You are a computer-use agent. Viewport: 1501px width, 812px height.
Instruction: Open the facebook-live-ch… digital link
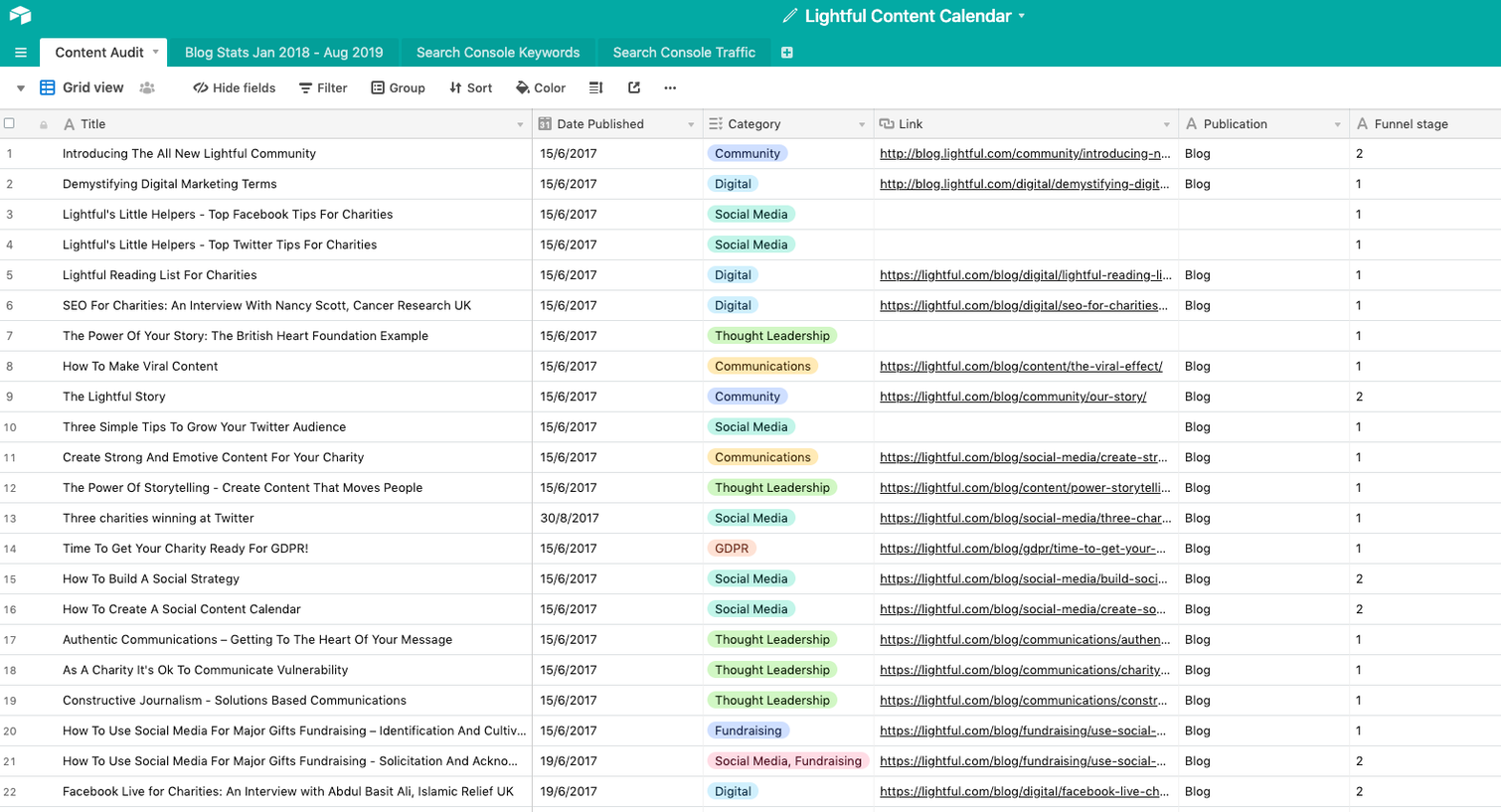1024,792
